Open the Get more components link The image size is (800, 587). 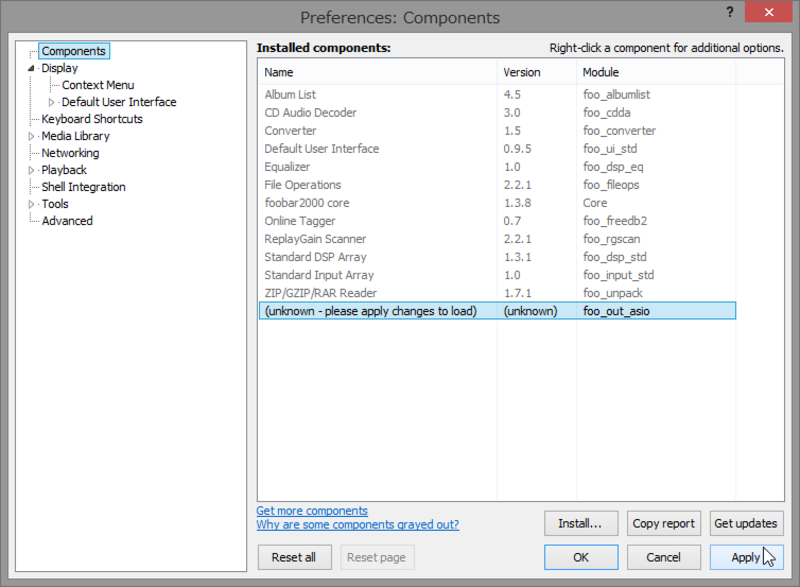click(312, 511)
